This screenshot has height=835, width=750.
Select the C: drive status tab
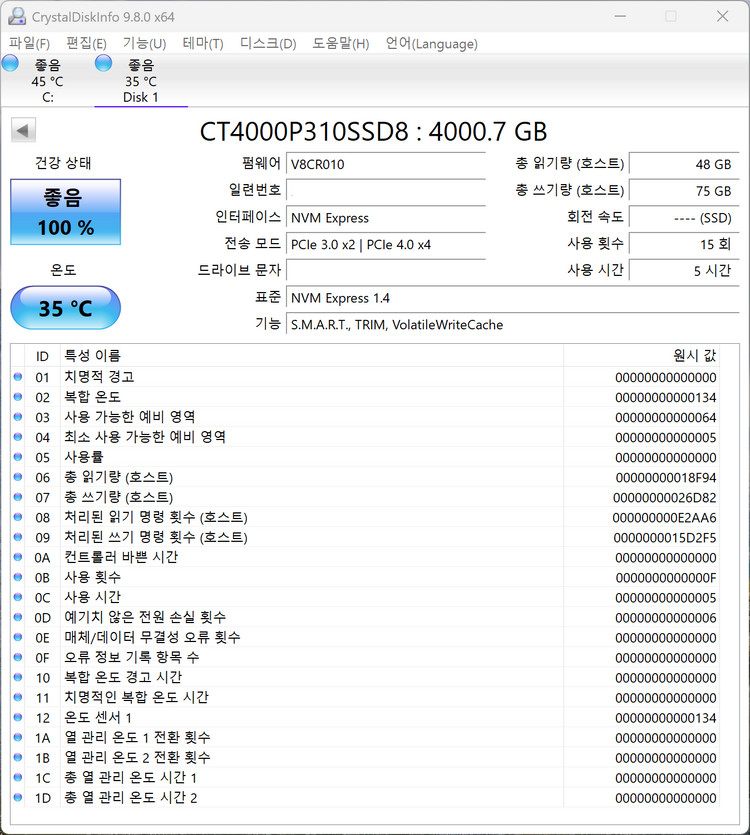[47, 81]
